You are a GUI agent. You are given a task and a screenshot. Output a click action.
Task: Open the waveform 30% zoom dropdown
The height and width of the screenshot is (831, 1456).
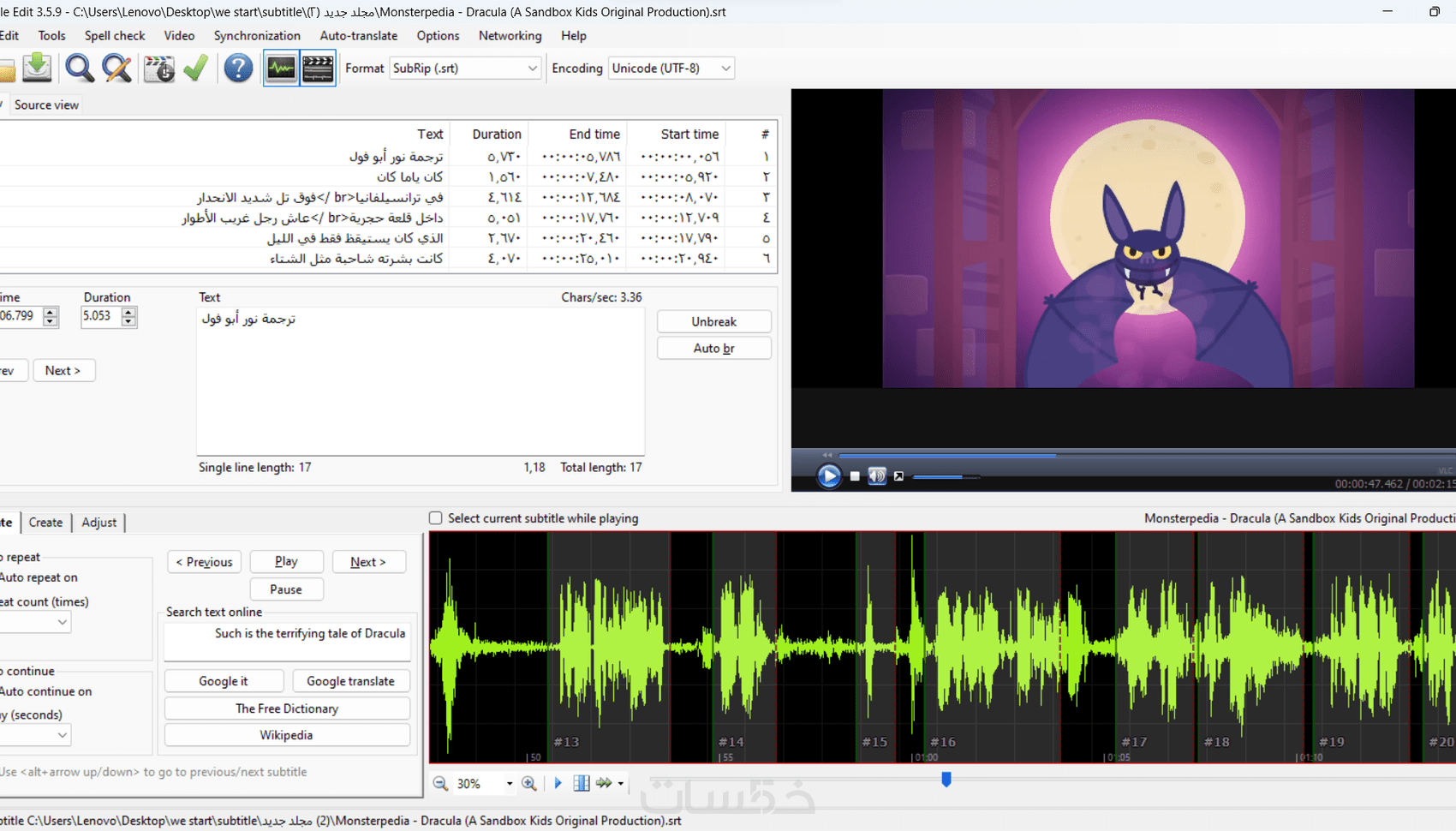(x=510, y=784)
